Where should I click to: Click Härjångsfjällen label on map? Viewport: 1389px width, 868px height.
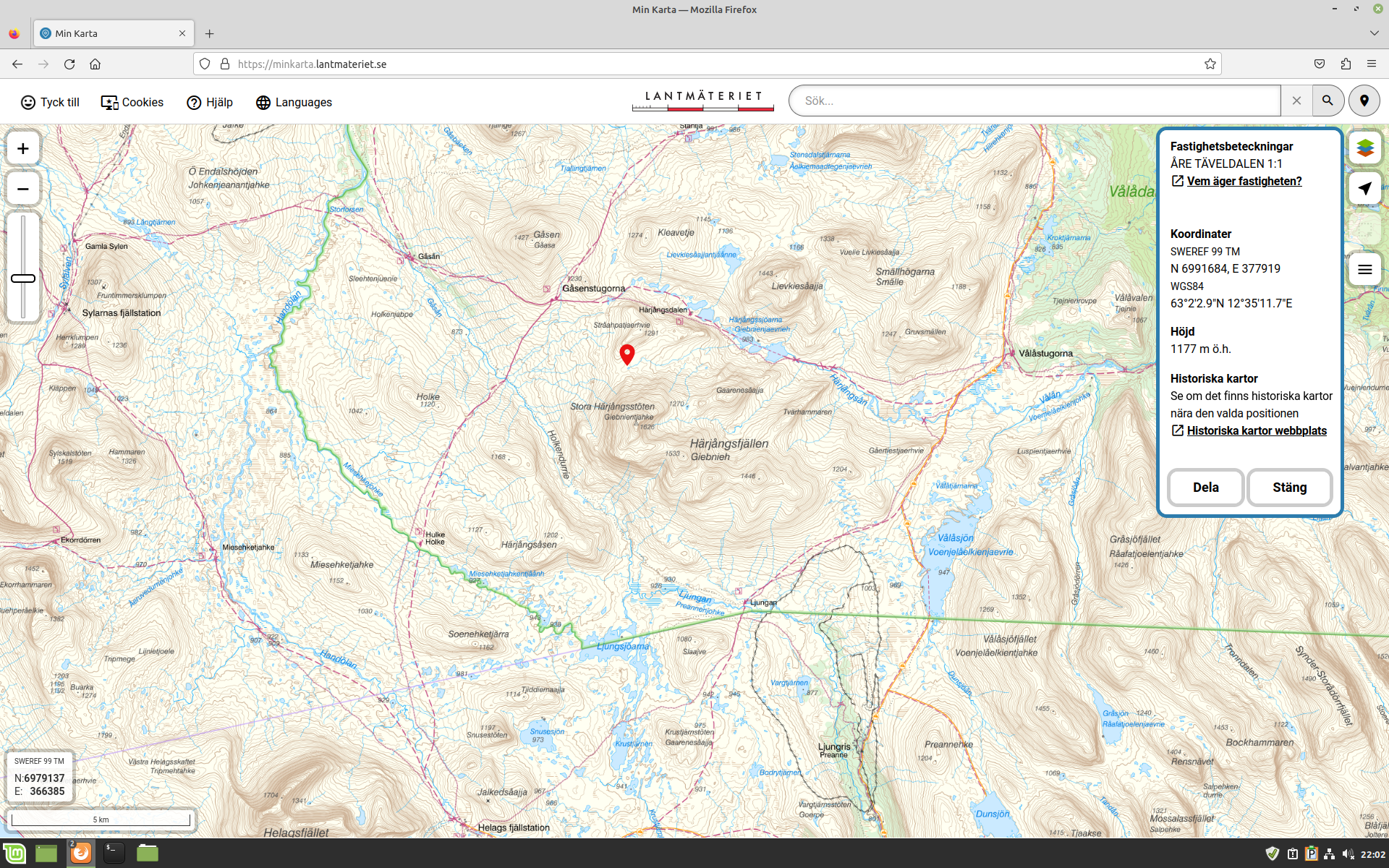click(729, 443)
